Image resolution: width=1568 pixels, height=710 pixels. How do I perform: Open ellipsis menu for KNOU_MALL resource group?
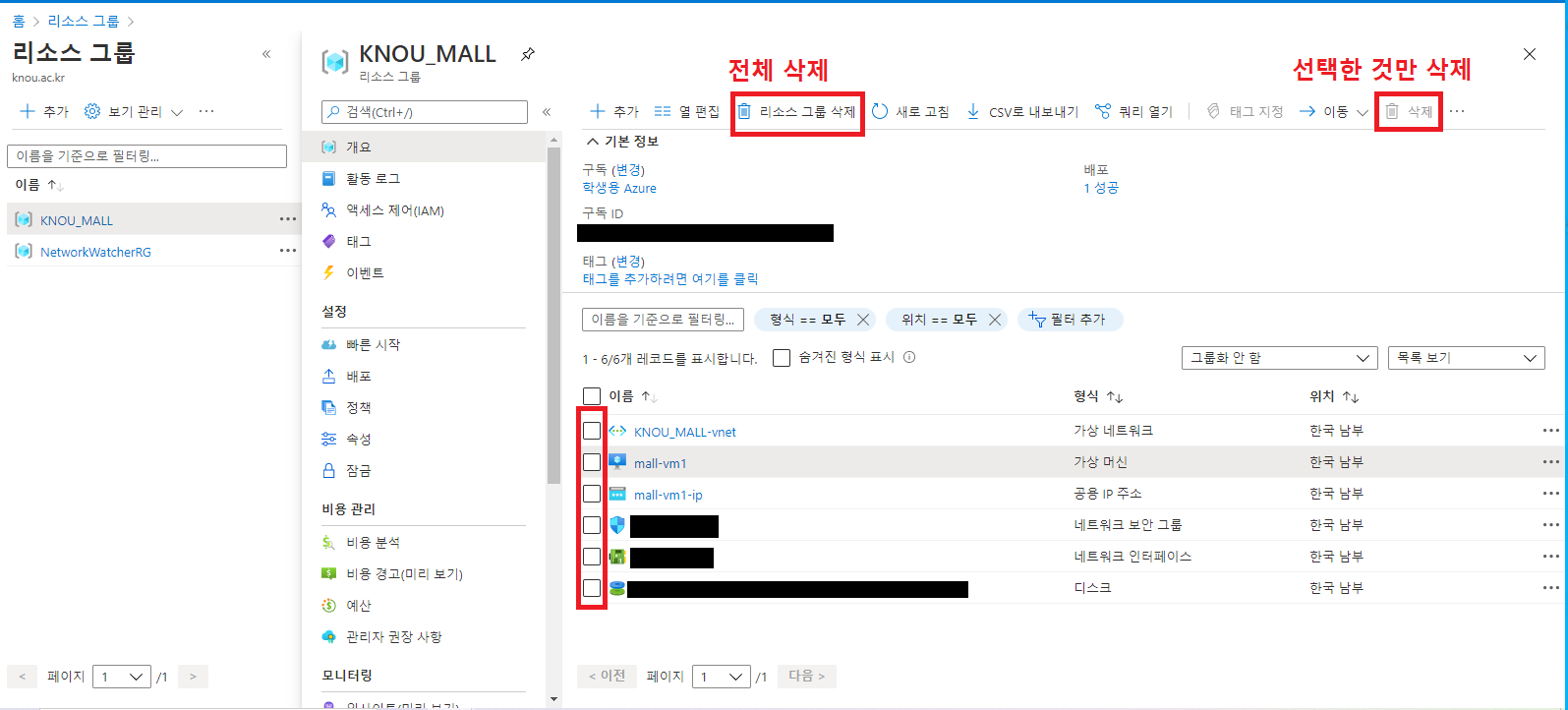point(287,219)
